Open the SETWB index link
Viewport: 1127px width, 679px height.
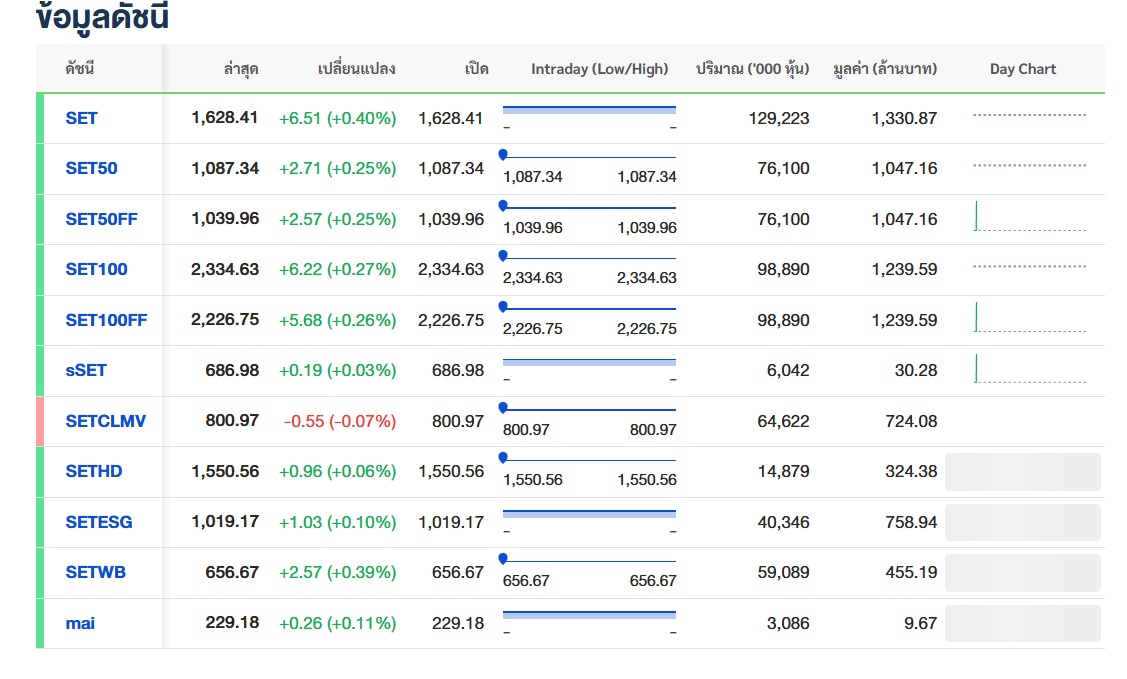[x=96, y=573]
